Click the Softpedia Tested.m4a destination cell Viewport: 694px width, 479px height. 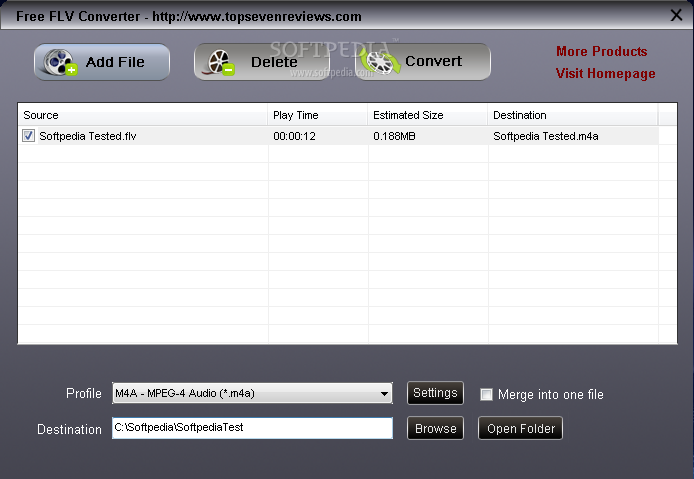pyautogui.click(x=546, y=136)
